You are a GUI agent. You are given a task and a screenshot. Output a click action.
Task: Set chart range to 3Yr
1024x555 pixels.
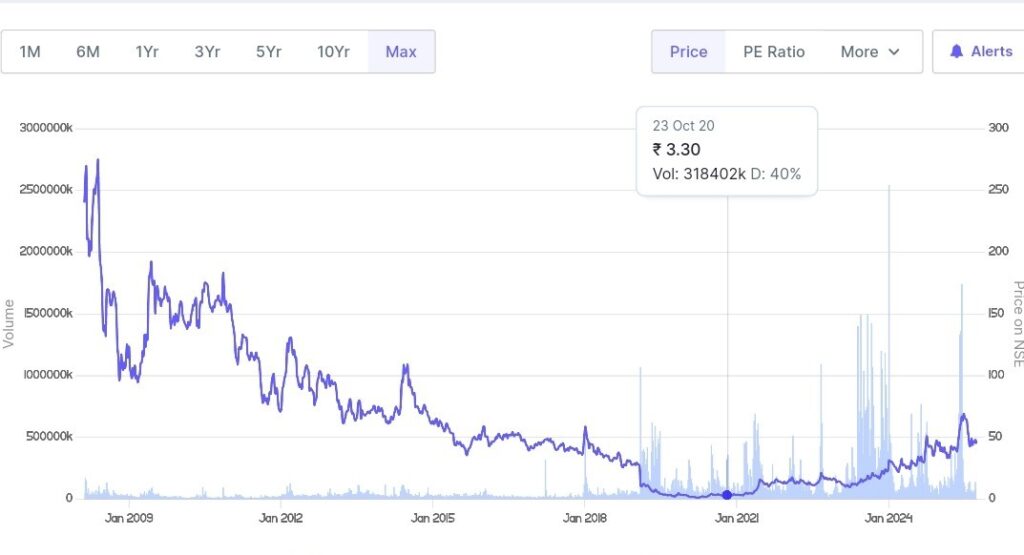click(x=207, y=51)
